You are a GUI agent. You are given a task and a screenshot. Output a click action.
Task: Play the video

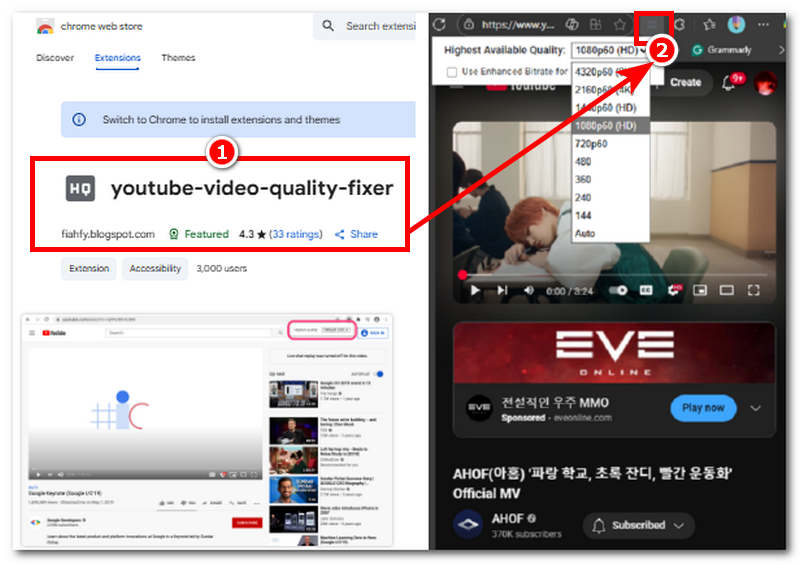[475, 290]
